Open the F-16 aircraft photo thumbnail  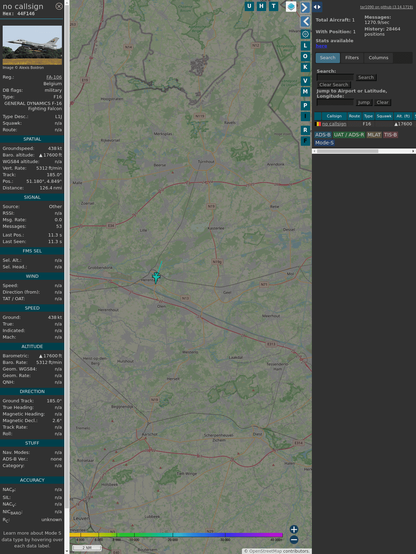tap(32, 45)
